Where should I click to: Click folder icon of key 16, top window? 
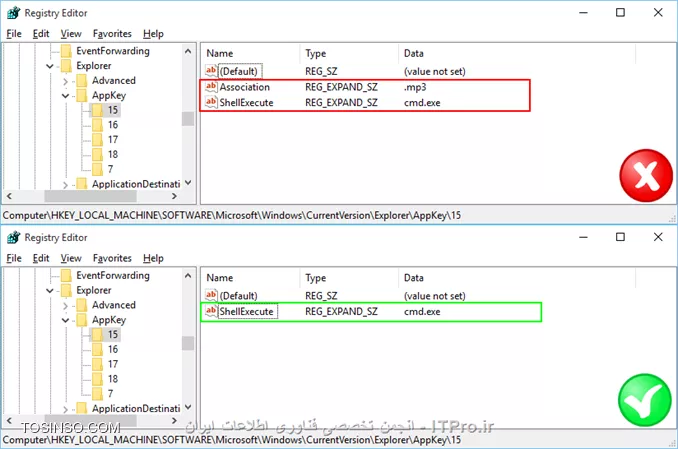(98, 125)
